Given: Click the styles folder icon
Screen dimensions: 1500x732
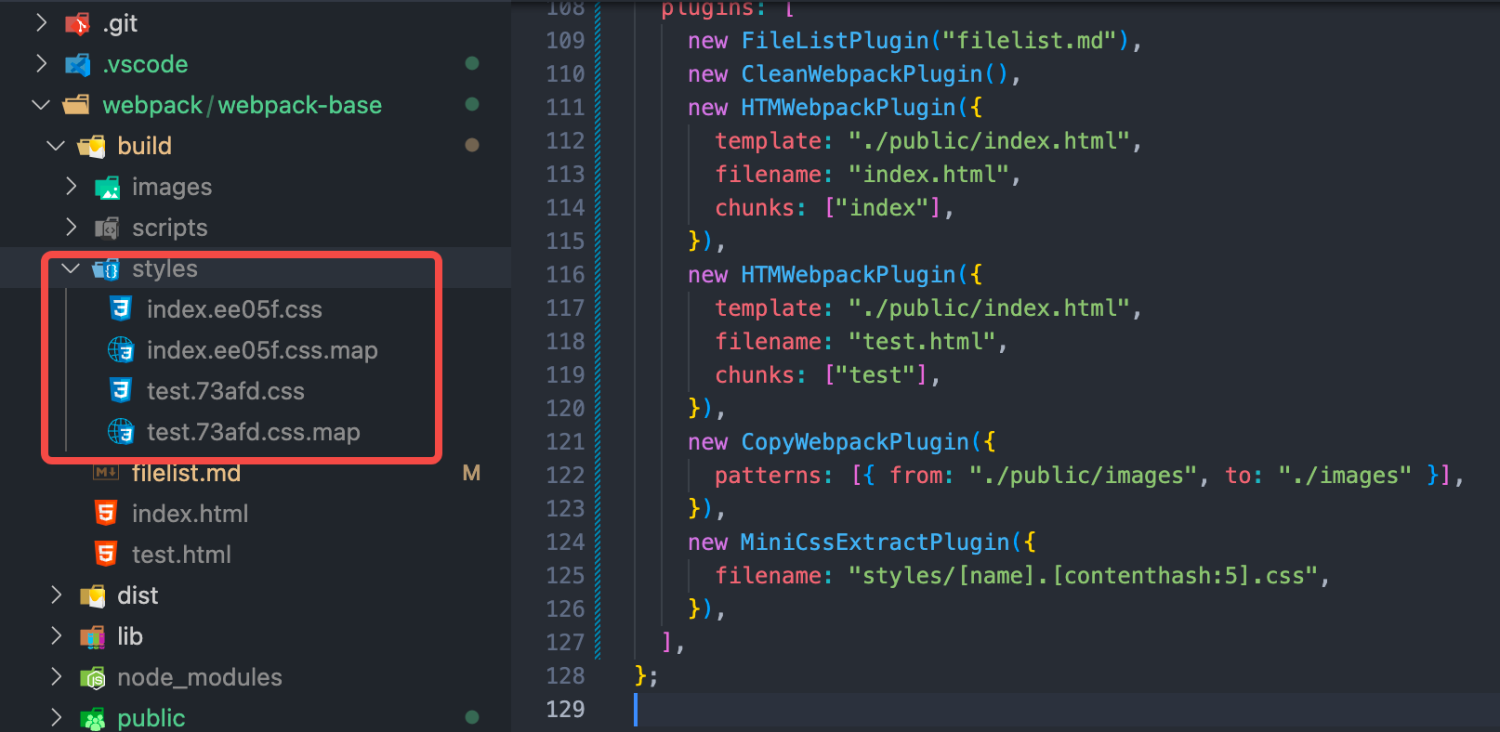Looking at the screenshot, I should pos(106,269).
